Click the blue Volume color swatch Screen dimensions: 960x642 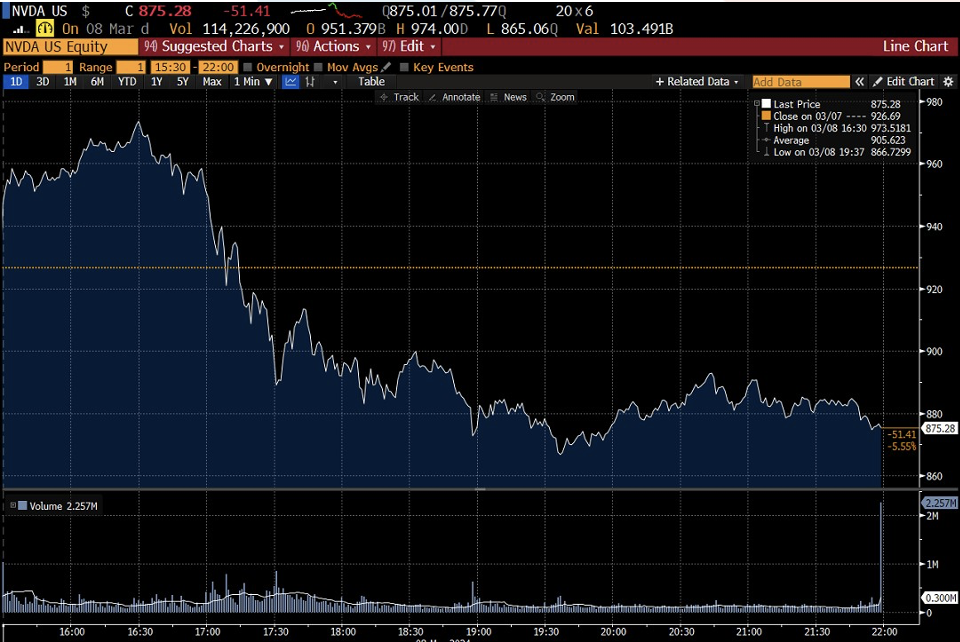(23, 506)
